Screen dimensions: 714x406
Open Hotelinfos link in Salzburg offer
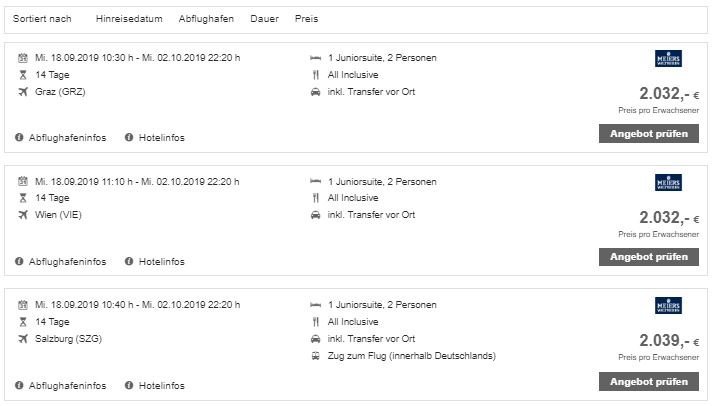[161, 385]
